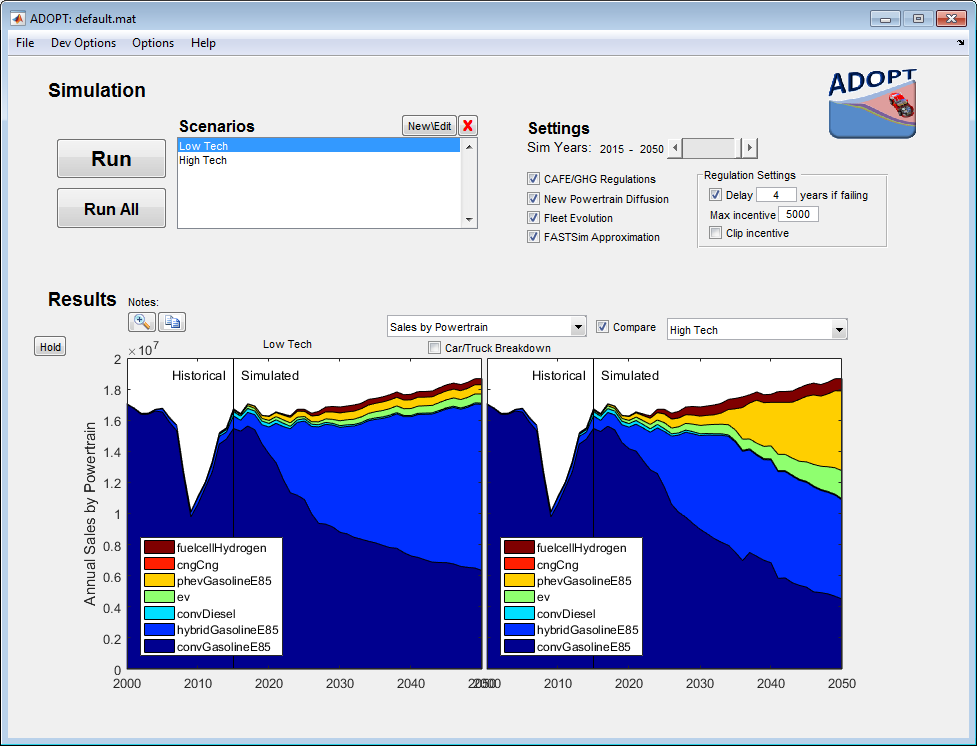Open the Dev Options menu
The width and height of the screenshot is (977, 746).
coord(83,43)
